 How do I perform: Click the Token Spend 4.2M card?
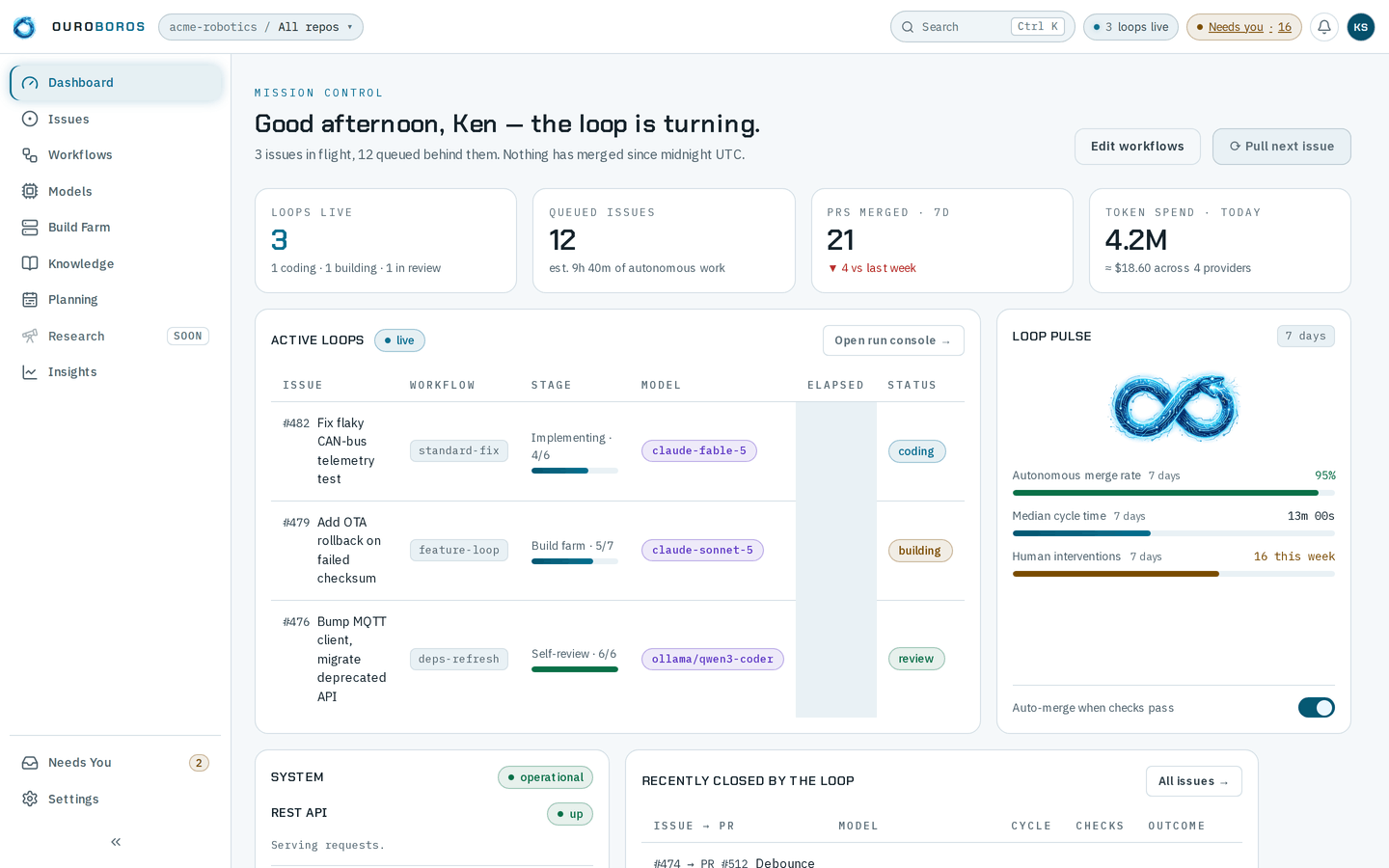pos(1220,240)
